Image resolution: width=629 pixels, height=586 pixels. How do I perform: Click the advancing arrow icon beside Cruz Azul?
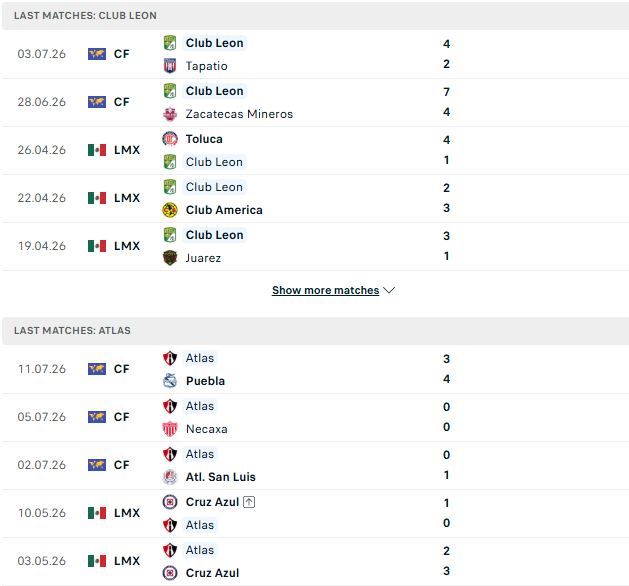249,502
